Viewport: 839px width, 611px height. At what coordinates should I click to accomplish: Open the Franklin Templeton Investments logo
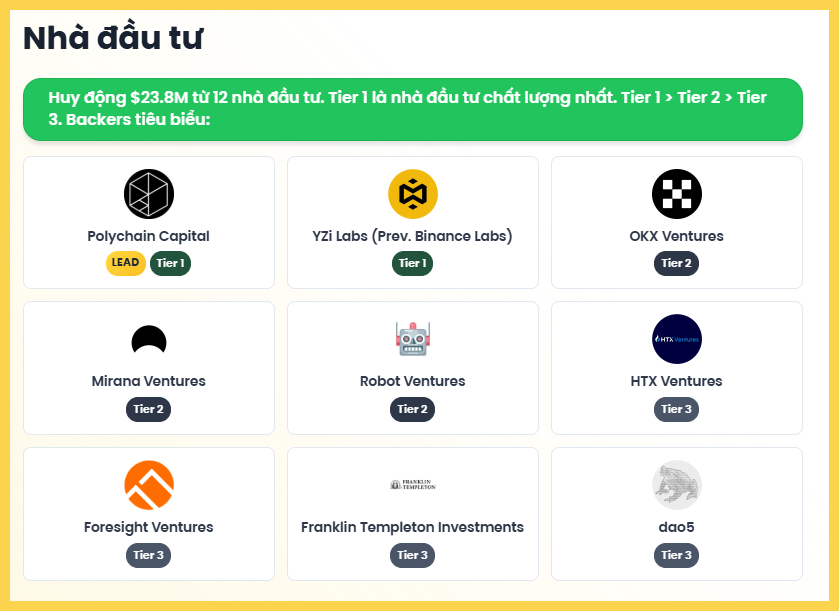(412, 483)
